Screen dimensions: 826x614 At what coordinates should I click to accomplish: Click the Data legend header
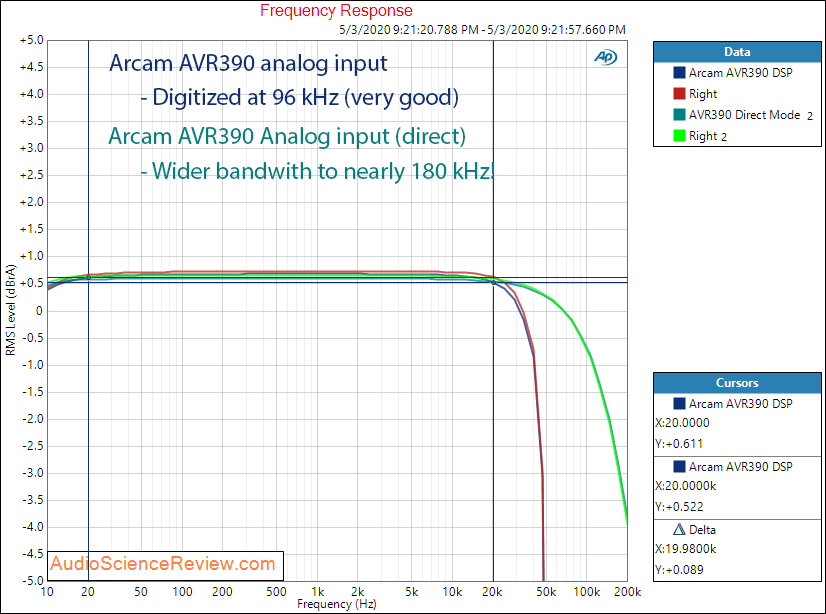pos(737,52)
